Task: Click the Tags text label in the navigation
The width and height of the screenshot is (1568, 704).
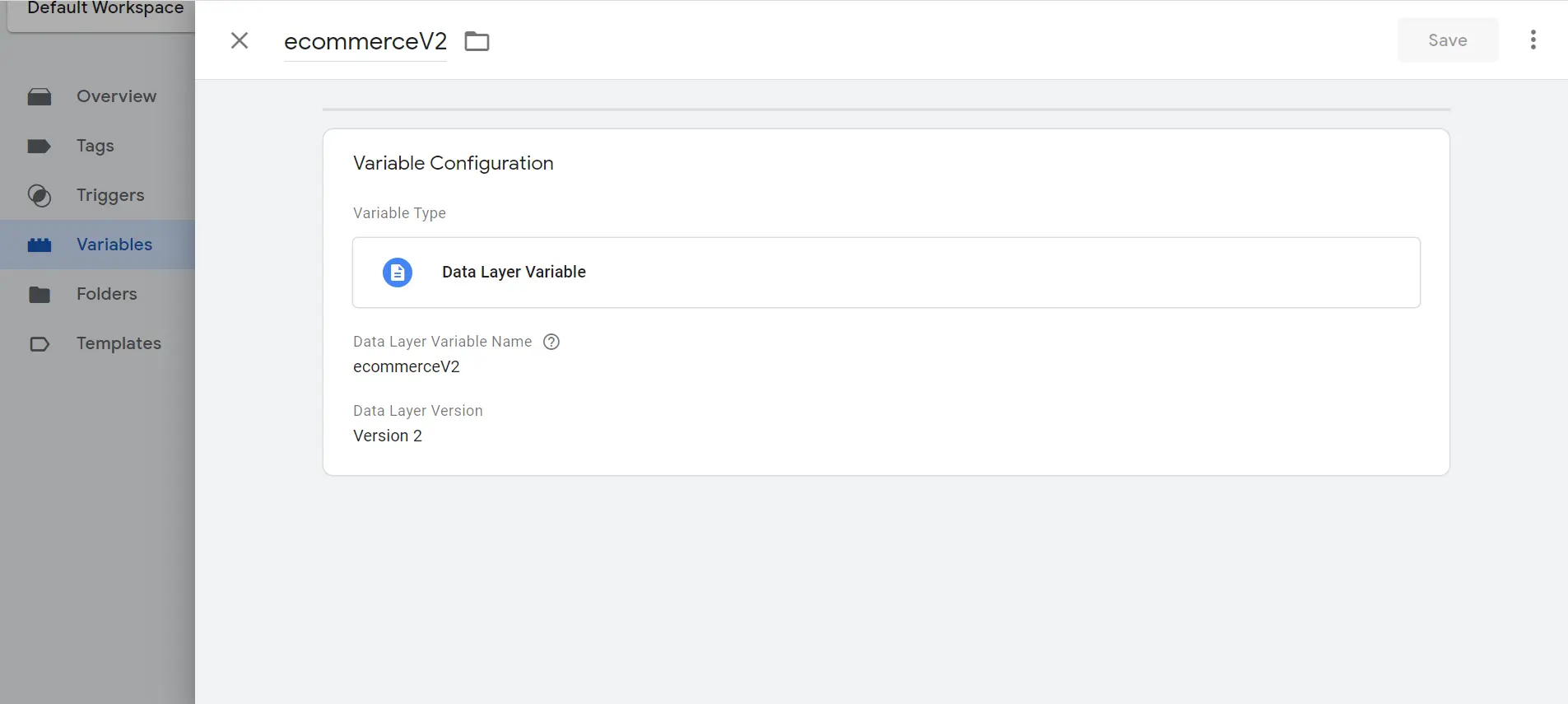Action: coord(95,146)
